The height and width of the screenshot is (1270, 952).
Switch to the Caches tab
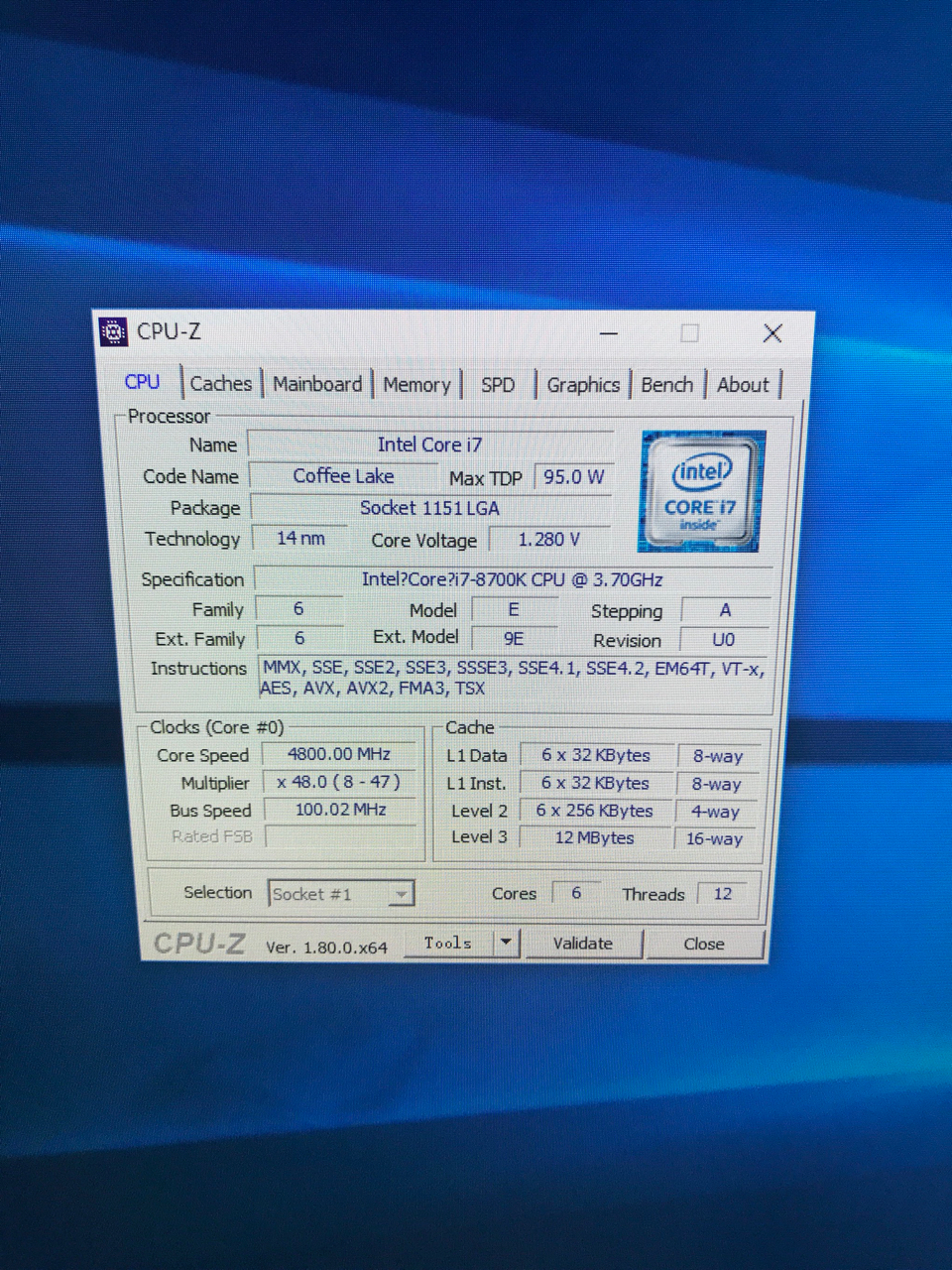click(220, 384)
